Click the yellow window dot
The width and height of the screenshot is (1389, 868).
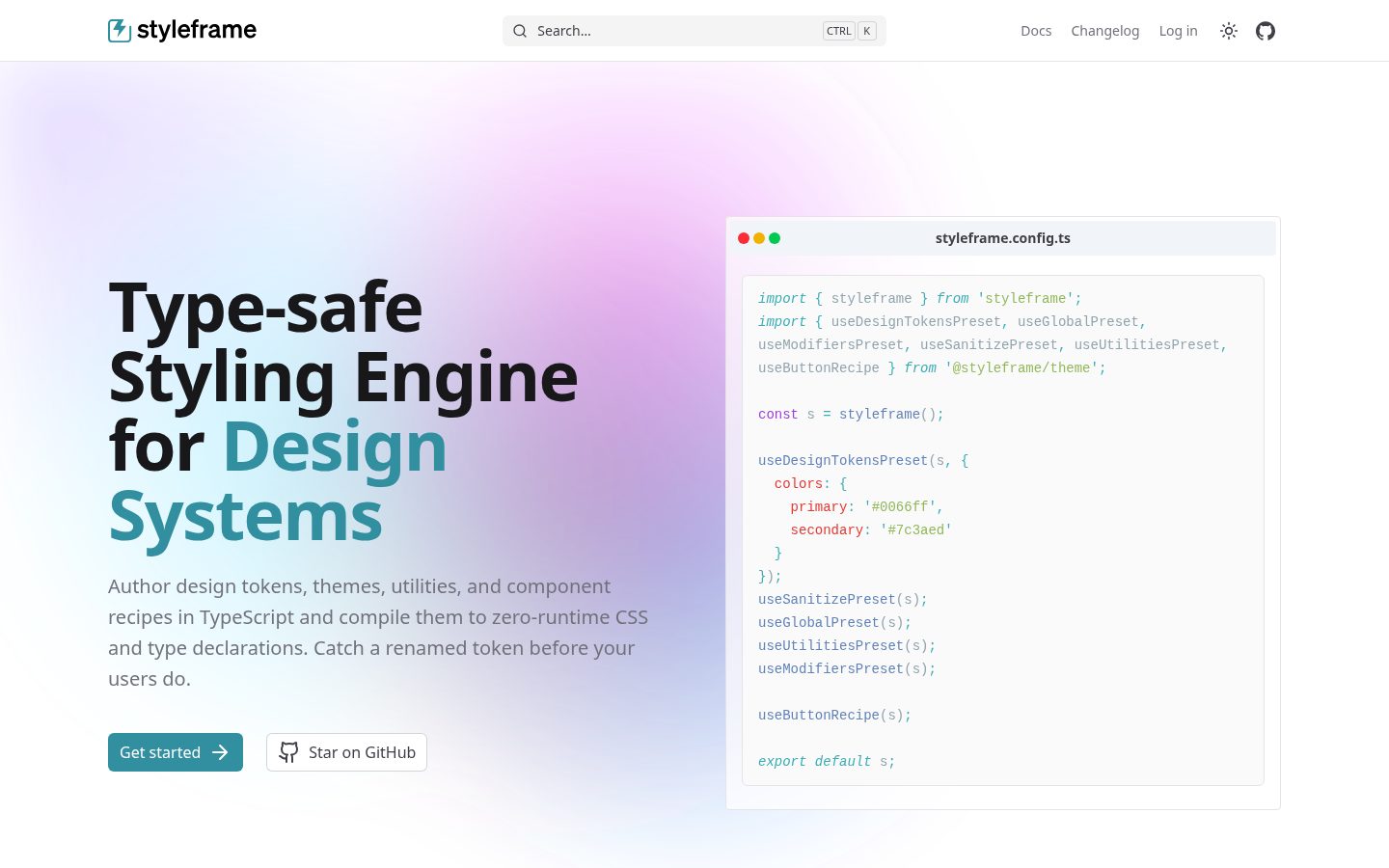759,238
